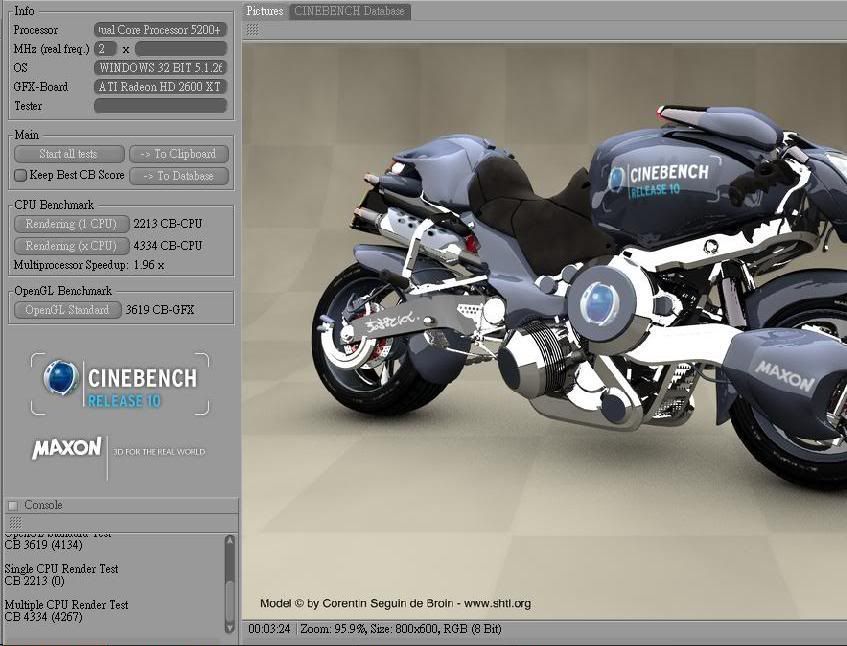
Task: Click the console scrollbar up arrow
Action: (230, 540)
